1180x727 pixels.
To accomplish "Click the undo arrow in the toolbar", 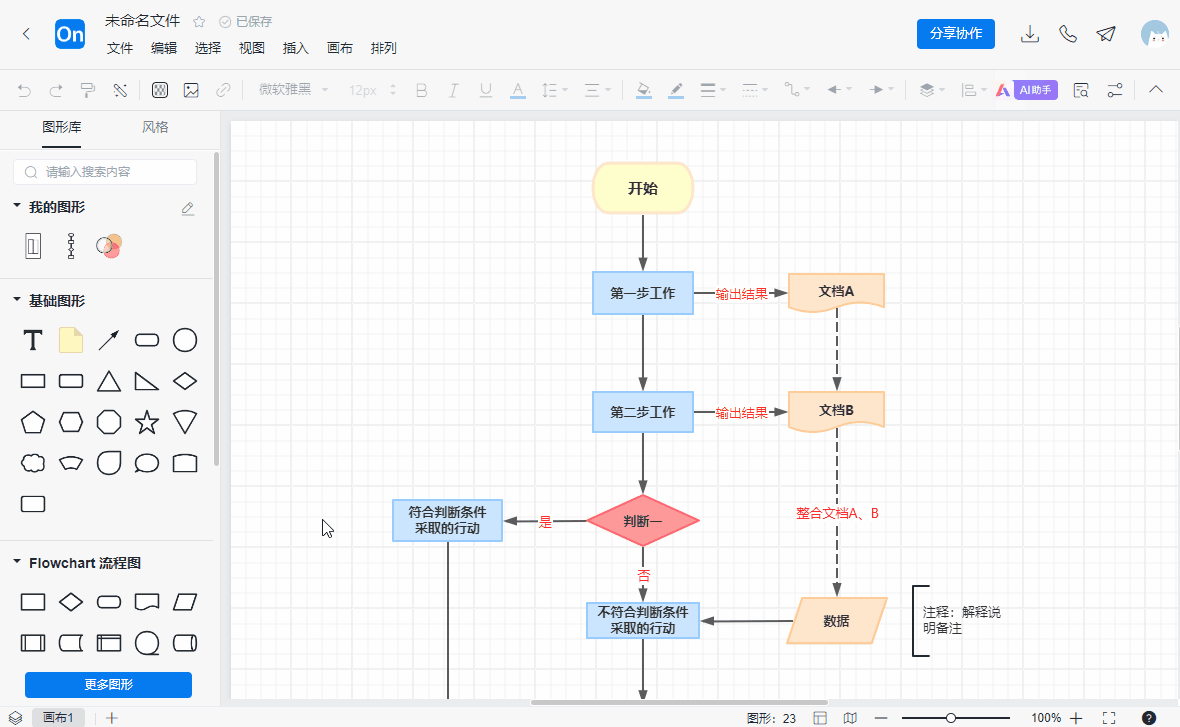I will 24,90.
